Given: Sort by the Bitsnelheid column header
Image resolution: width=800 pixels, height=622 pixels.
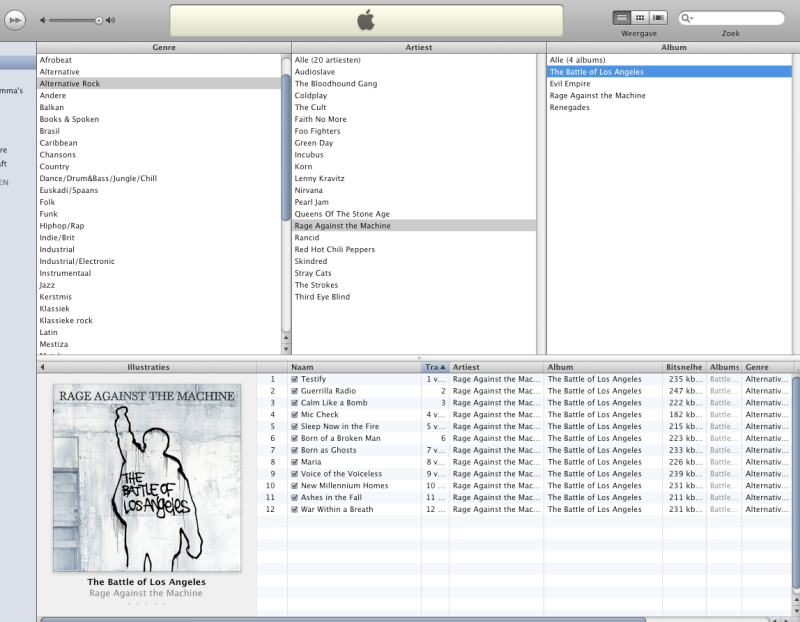Looking at the screenshot, I should [x=684, y=367].
